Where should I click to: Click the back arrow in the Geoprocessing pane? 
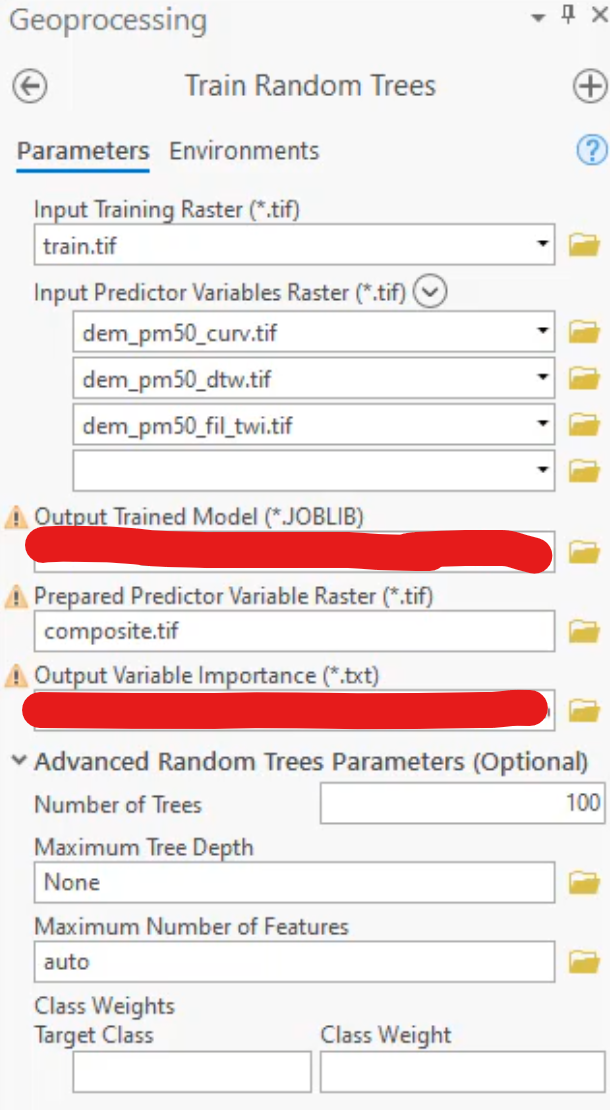[x=30, y=87]
